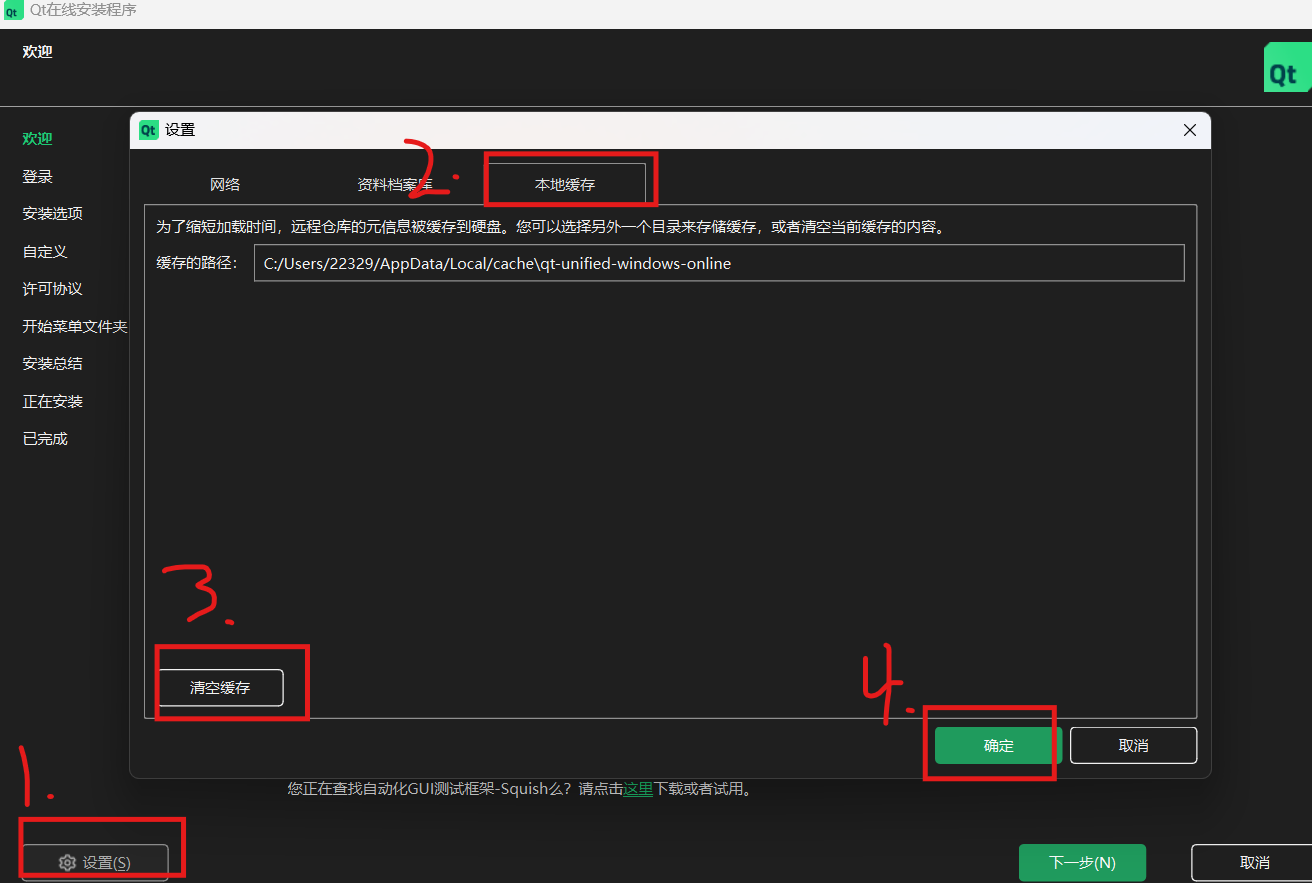Screen dimensions: 1312x883
Task: Select the 本地缓存 tab
Action: pos(565,184)
